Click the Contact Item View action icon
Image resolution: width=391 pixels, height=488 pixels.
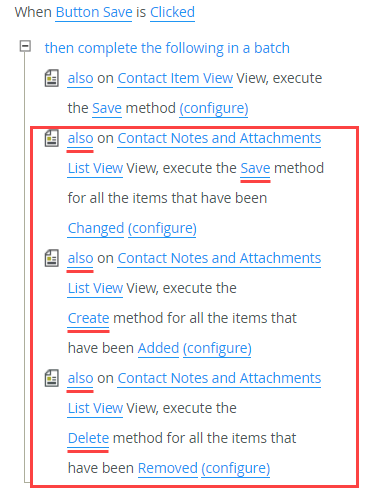point(52,78)
